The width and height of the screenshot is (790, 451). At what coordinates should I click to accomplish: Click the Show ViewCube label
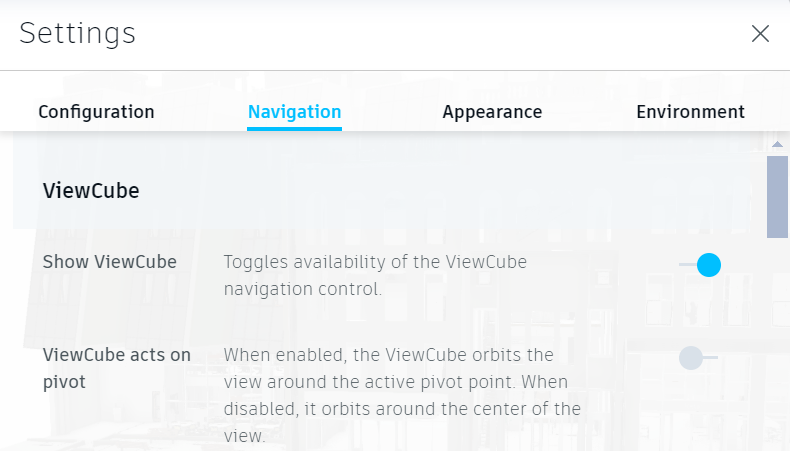(110, 263)
